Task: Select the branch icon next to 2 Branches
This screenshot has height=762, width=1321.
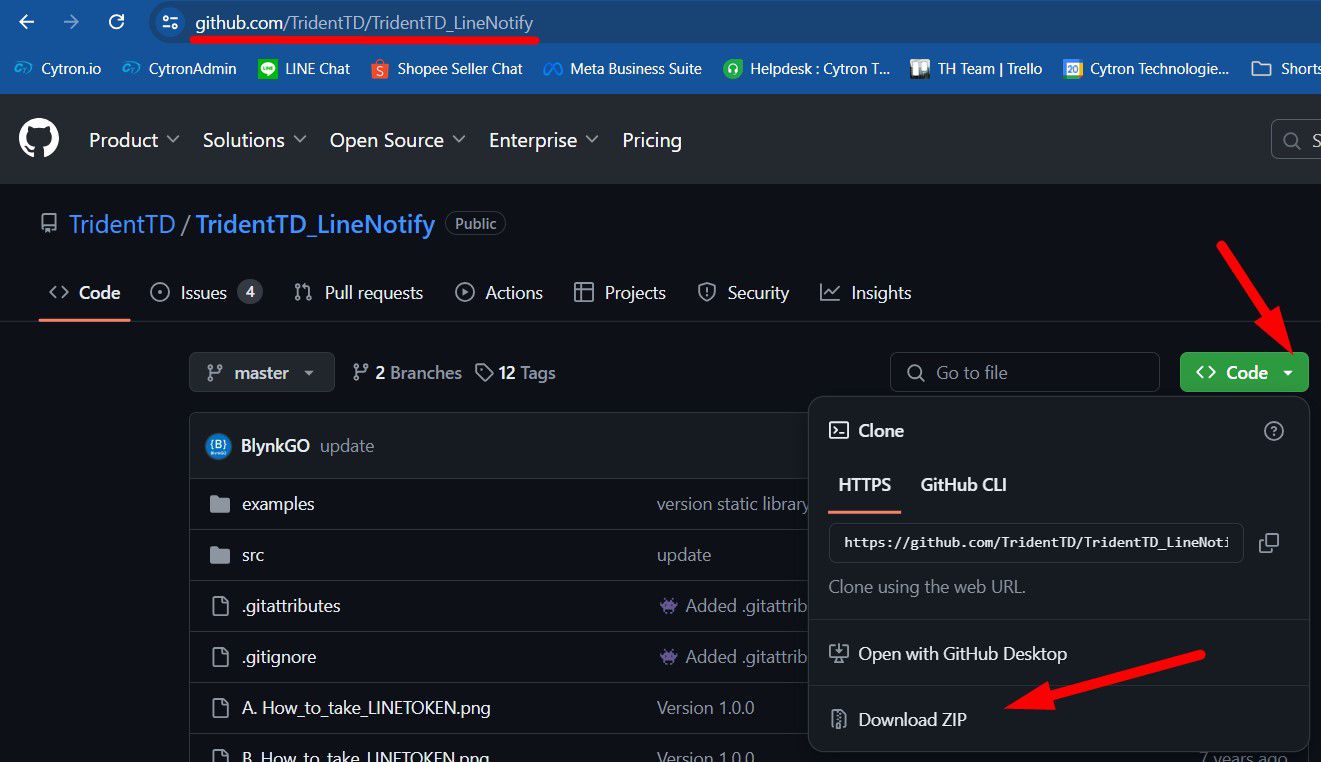Action: 359,372
